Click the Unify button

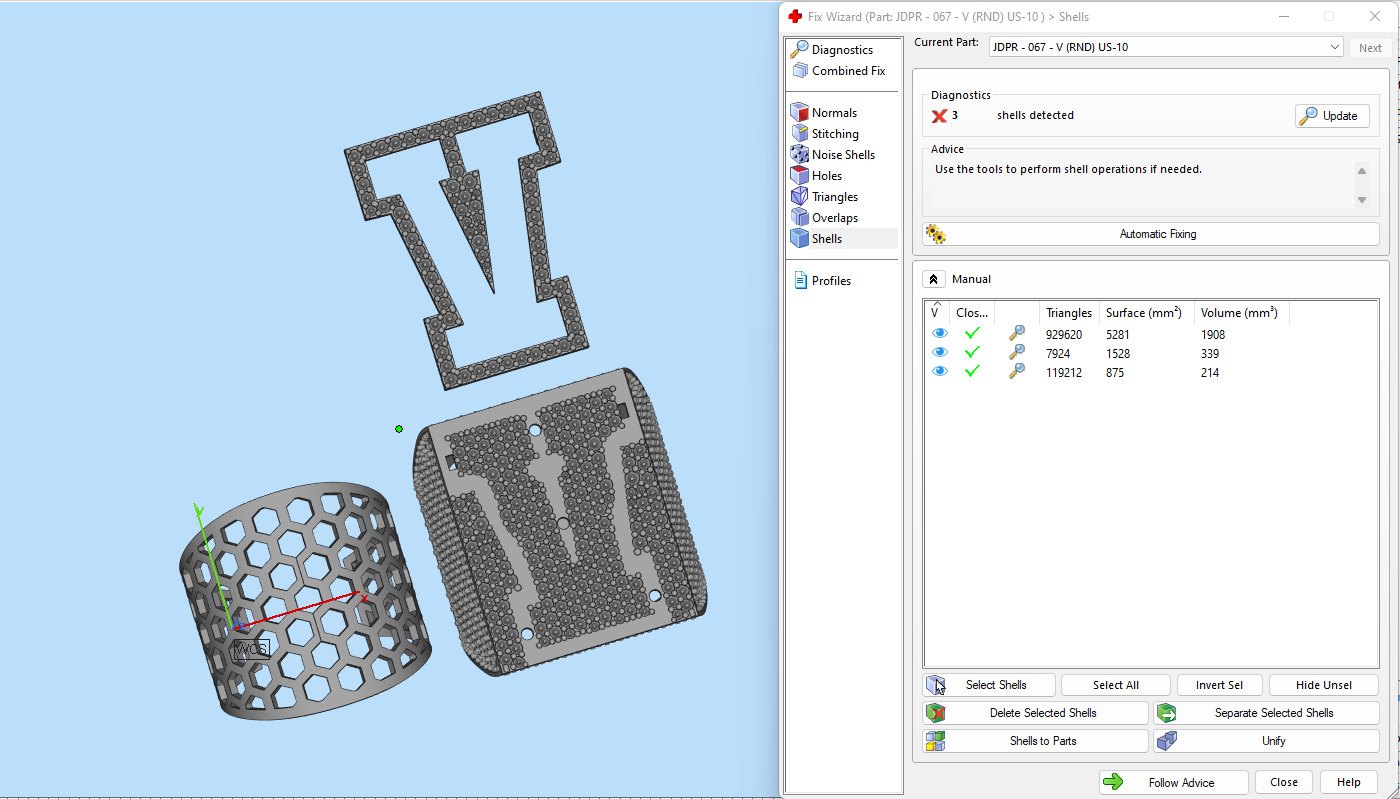[x=1266, y=741]
